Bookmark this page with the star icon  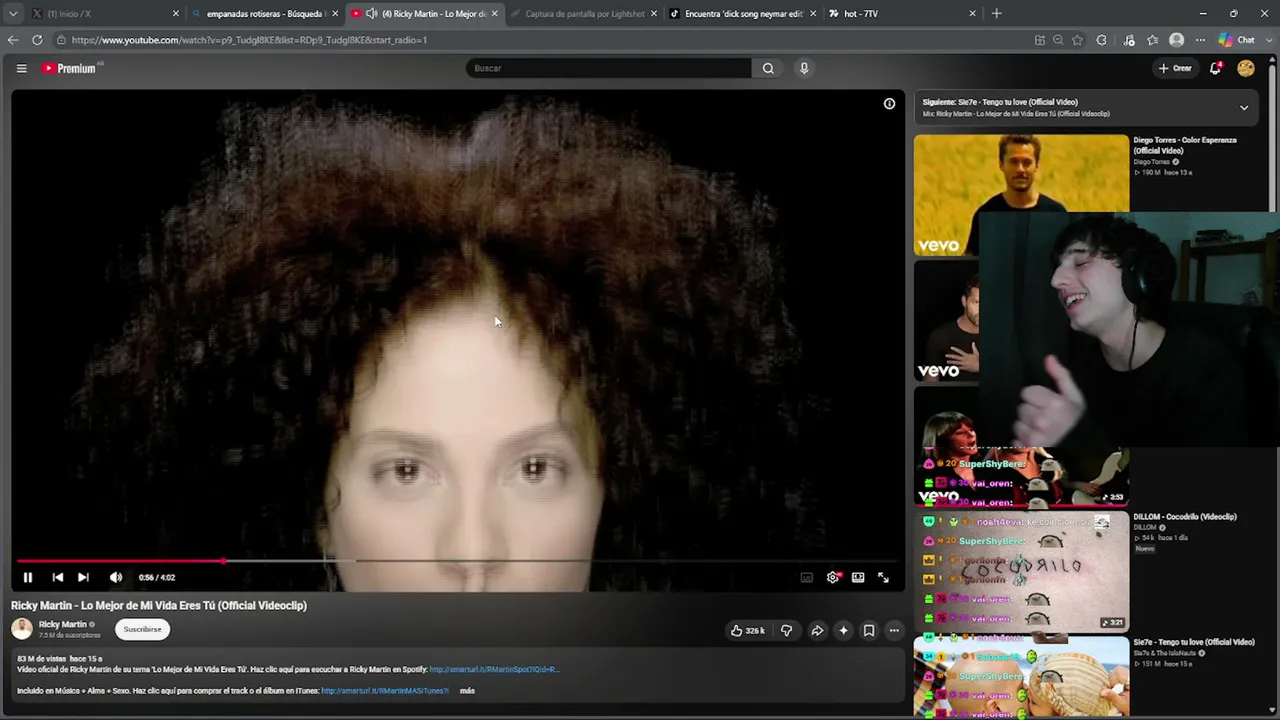[x=1077, y=40]
